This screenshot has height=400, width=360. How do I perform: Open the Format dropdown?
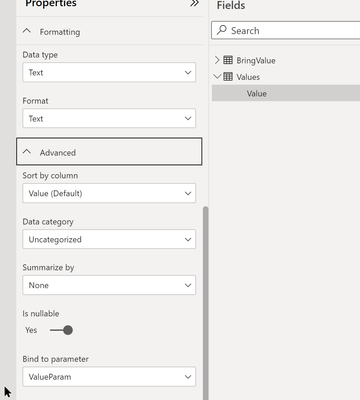pos(109,118)
